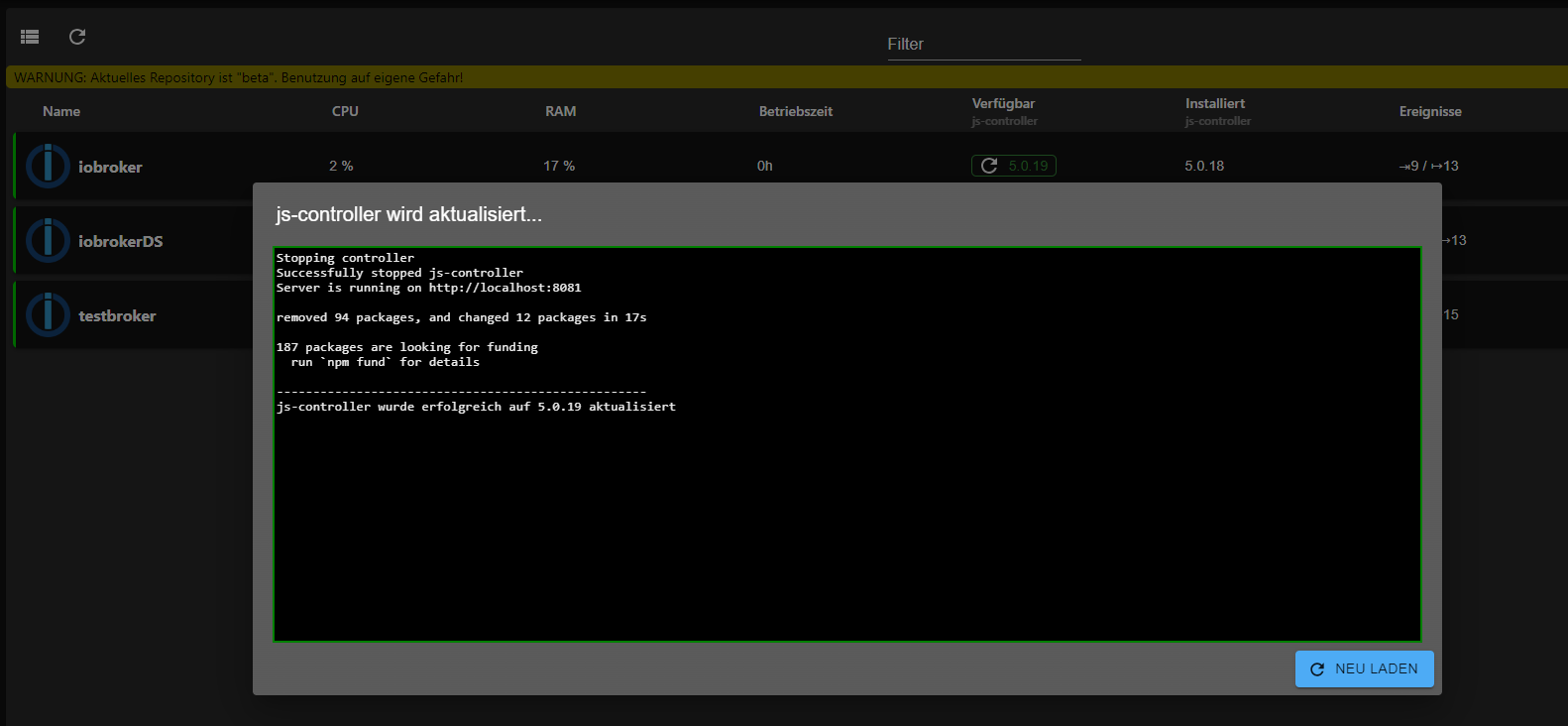Select the iobrokerDS host row name

pyautogui.click(x=121, y=241)
